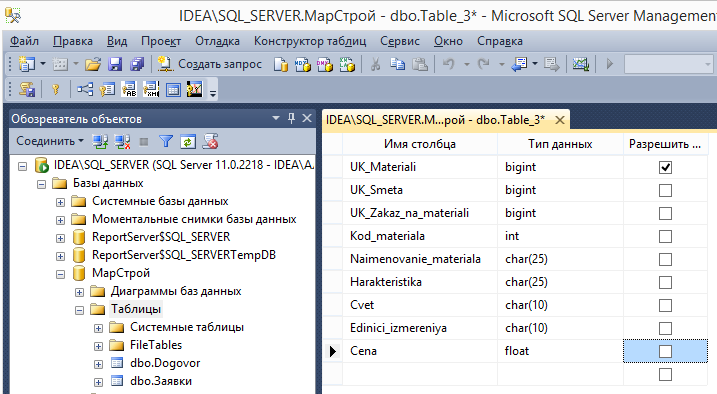The width and height of the screenshot is (717, 394).
Task: Check allow nulls for Cena
Action: (665, 351)
